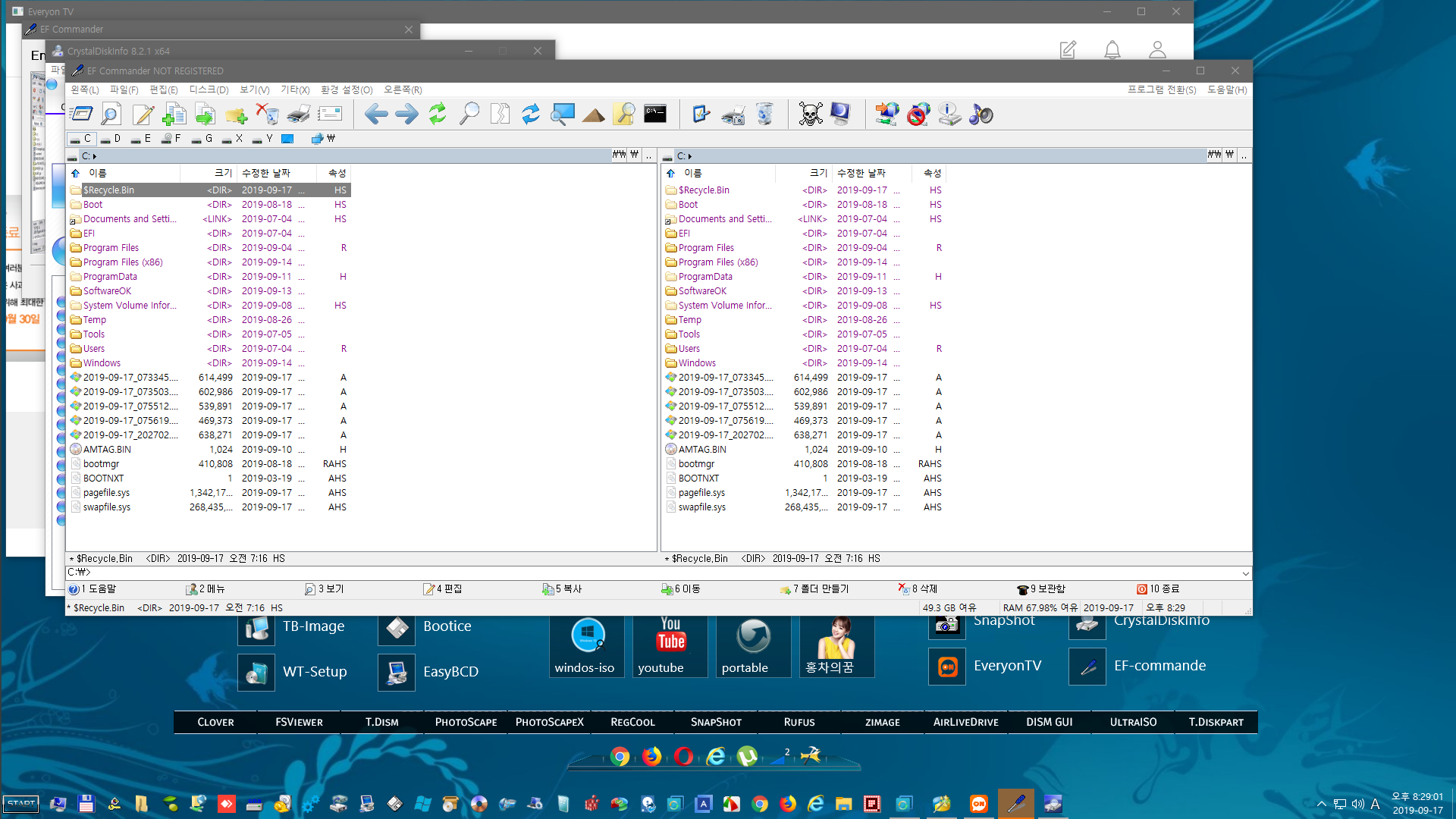The height and width of the screenshot is (819, 1456).
Task: Open the 환경 설정(O) menu
Action: click(x=347, y=89)
